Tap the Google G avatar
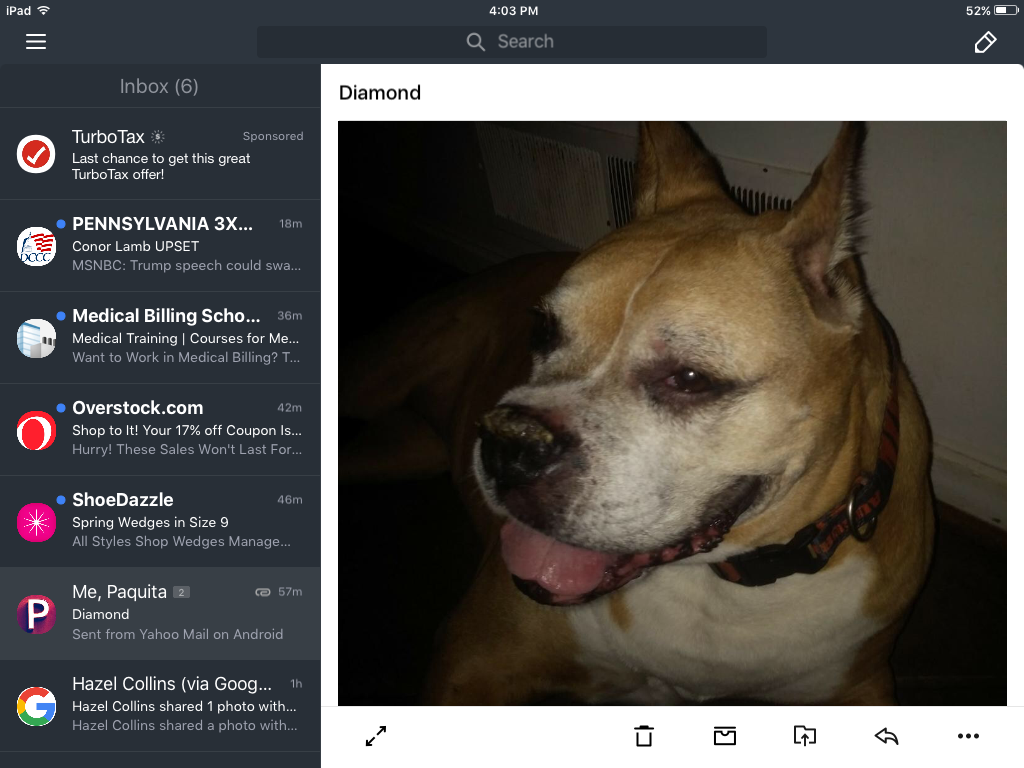 click(36, 707)
